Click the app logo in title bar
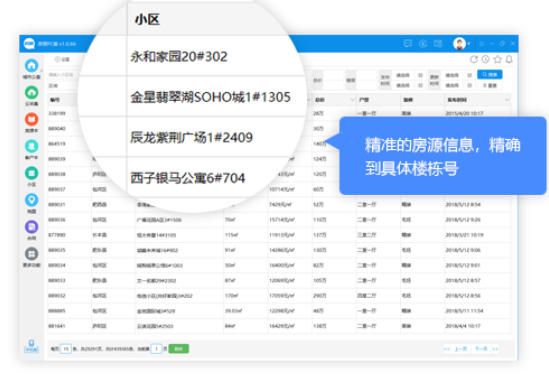 pos(29,44)
